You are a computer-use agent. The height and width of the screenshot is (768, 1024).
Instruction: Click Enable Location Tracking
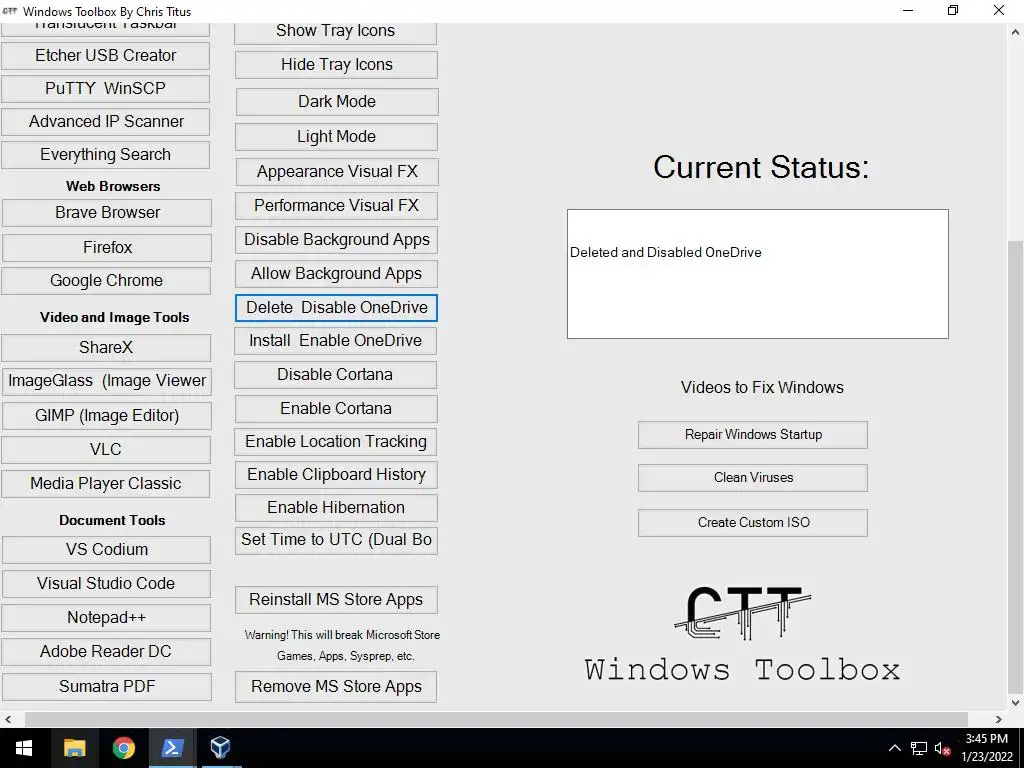click(x=336, y=442)
